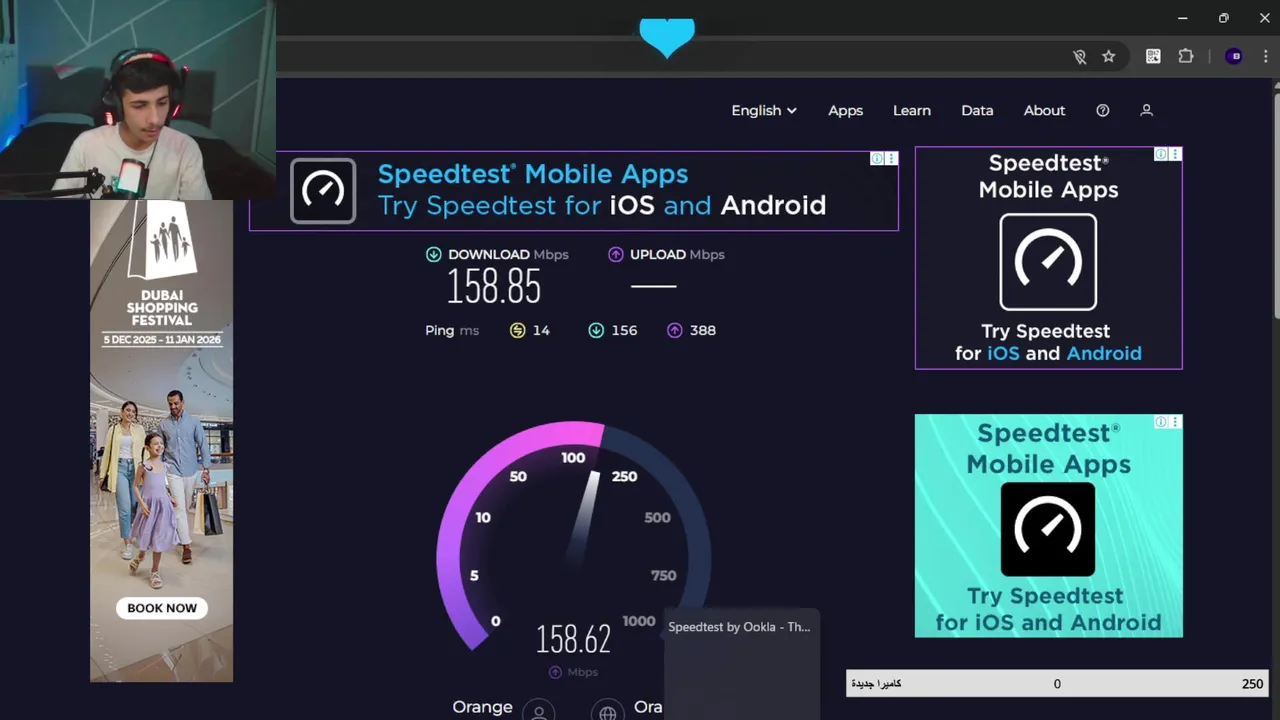
Task: Bookmark this page with the star icon
Action: pos(1108,57)
